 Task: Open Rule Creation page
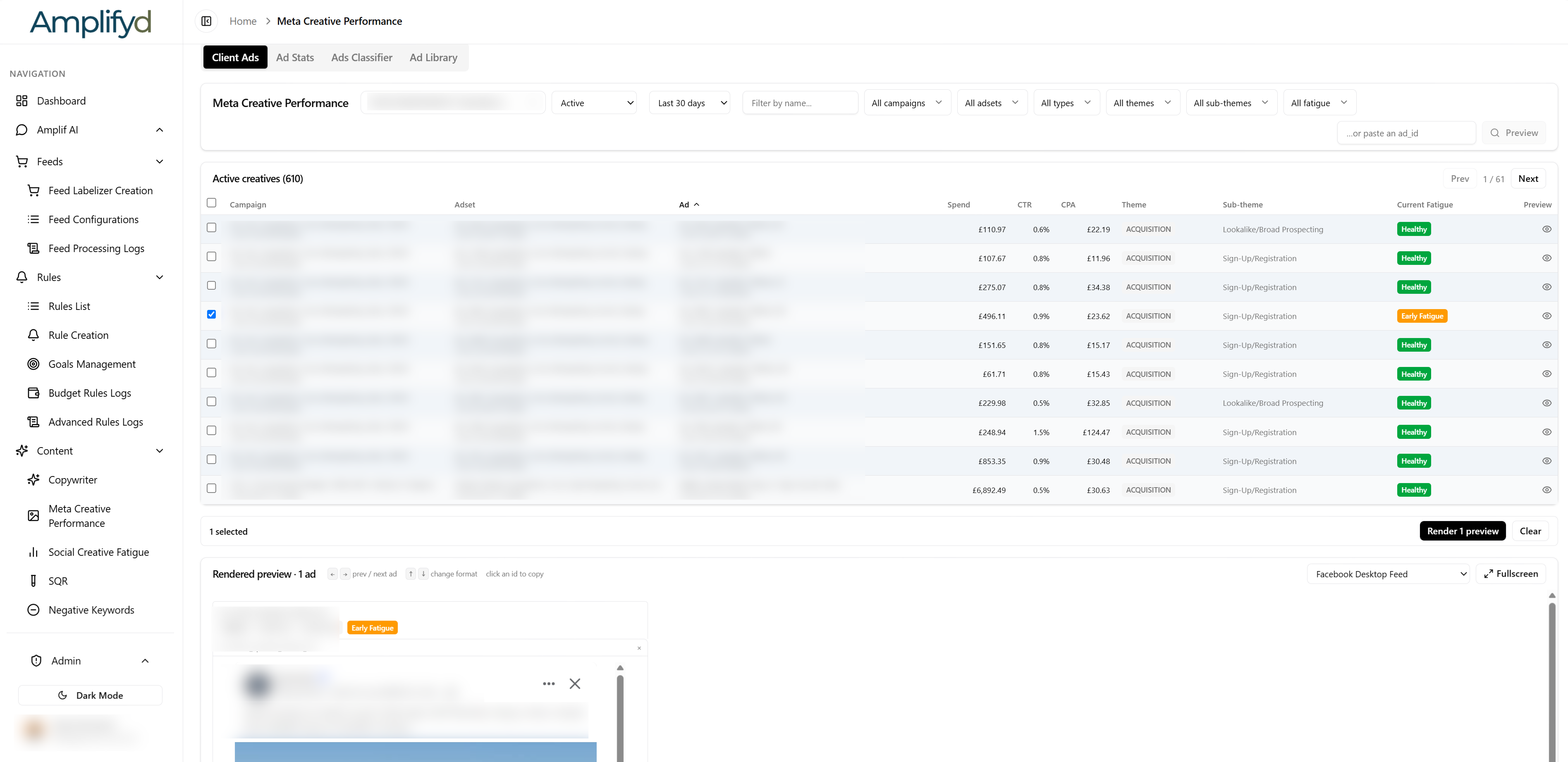78,335
